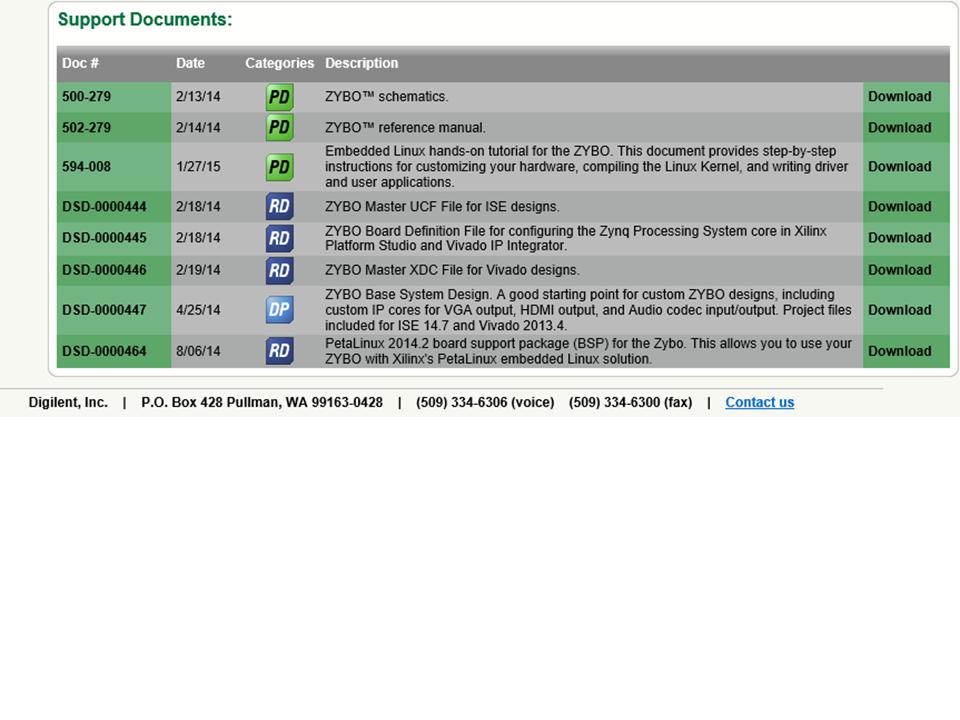
Task: Click the P.O. Box 428 Pullman address
Action: pos(262,402)
